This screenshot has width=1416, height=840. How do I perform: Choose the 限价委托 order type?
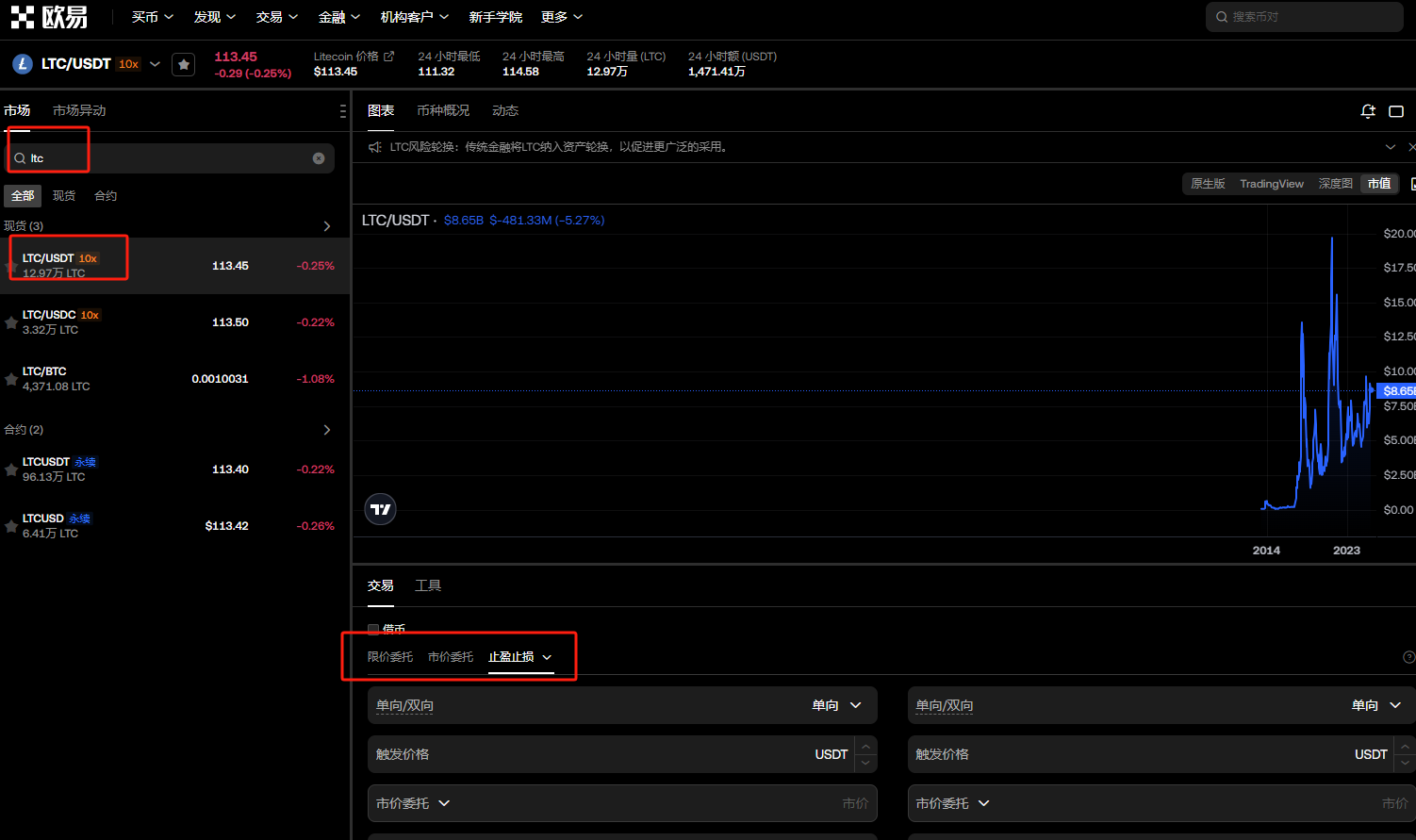pyautogui.click(x=390, y=657)
